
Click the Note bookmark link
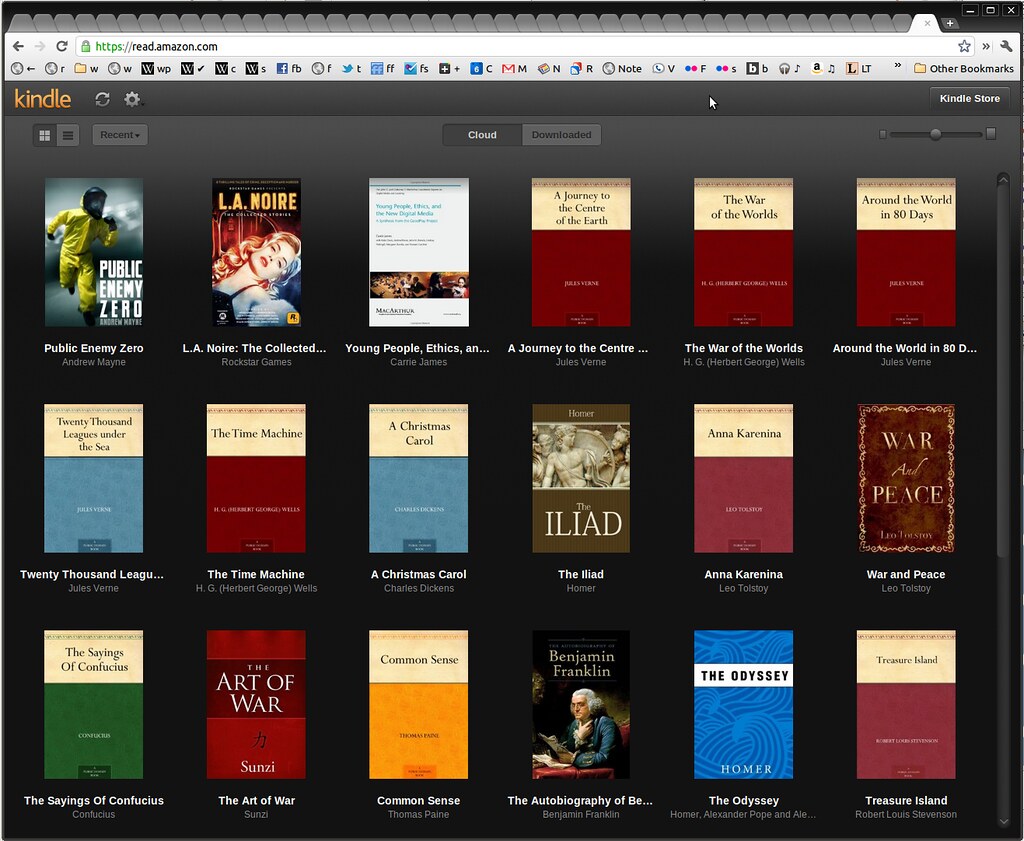628,68
